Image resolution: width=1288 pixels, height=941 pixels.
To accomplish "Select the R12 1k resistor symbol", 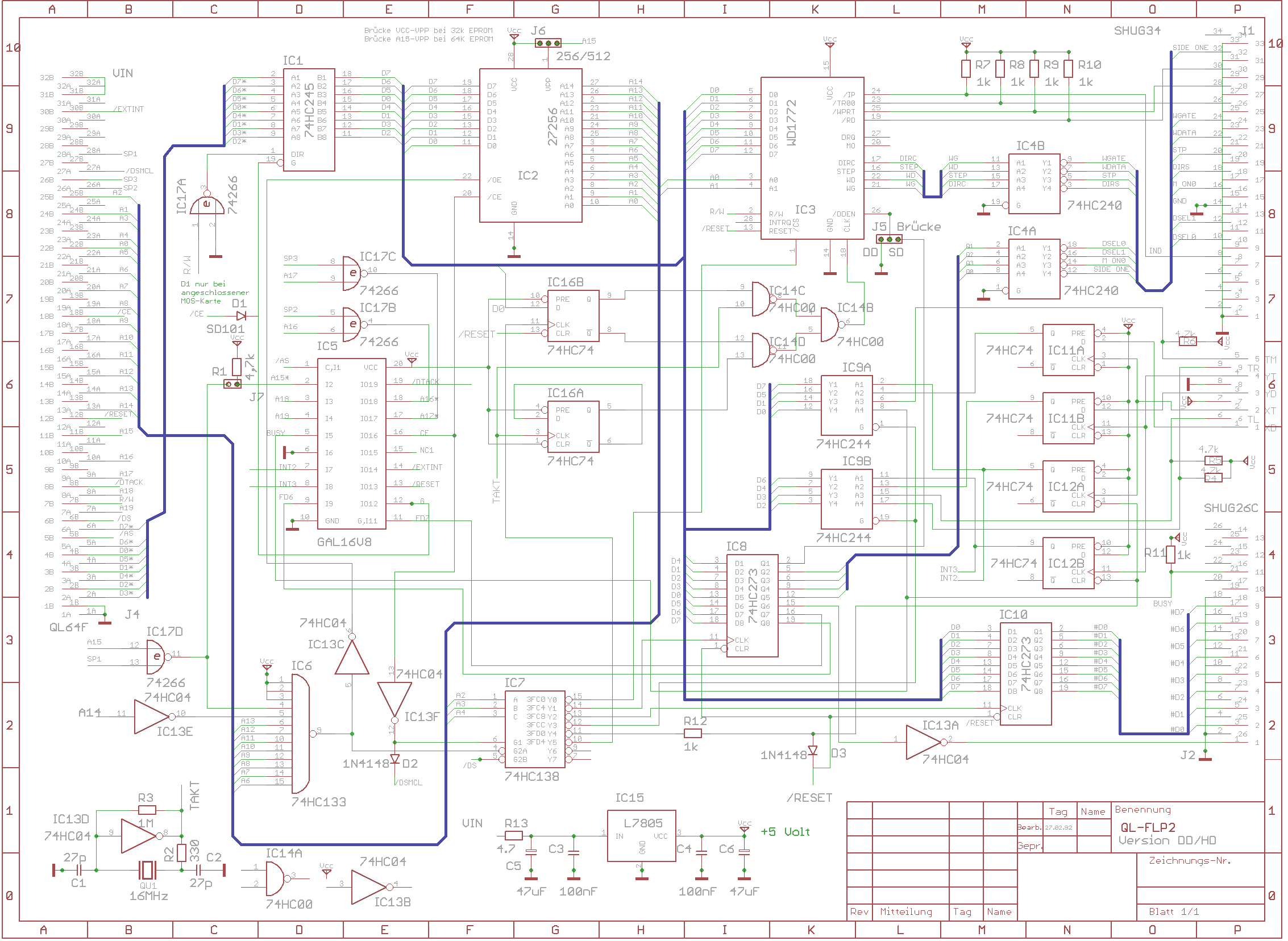I will pos(692,734).
